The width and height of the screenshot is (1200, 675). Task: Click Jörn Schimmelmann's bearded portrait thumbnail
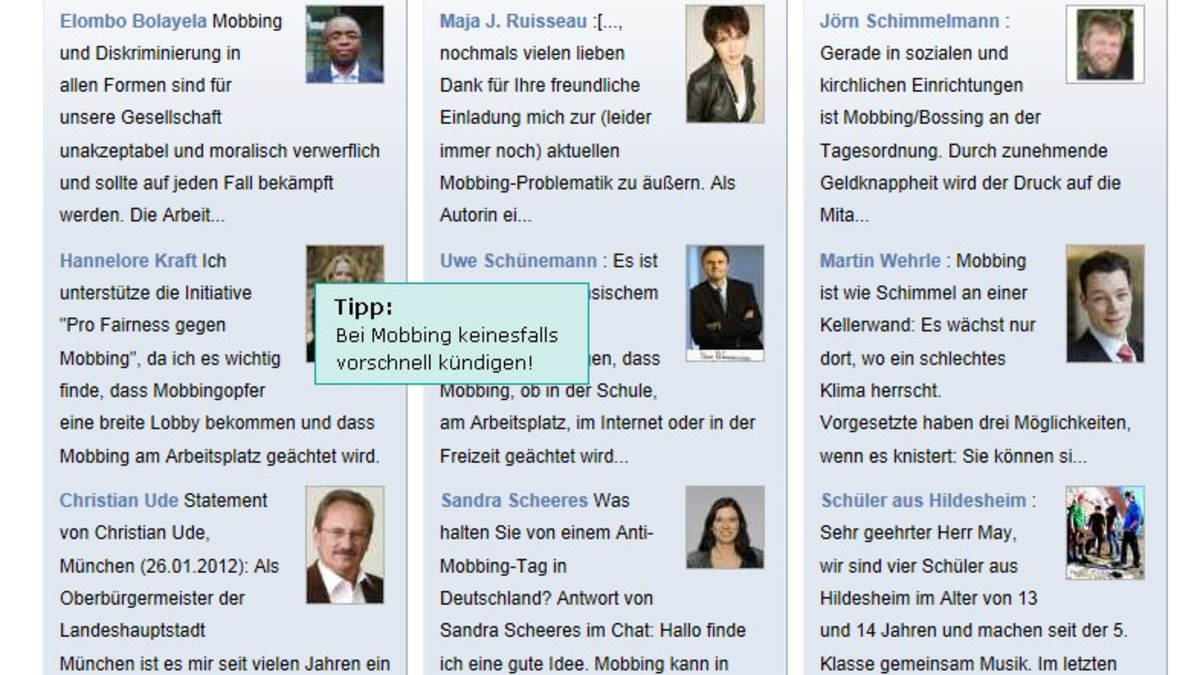[x=1105, y=45]
